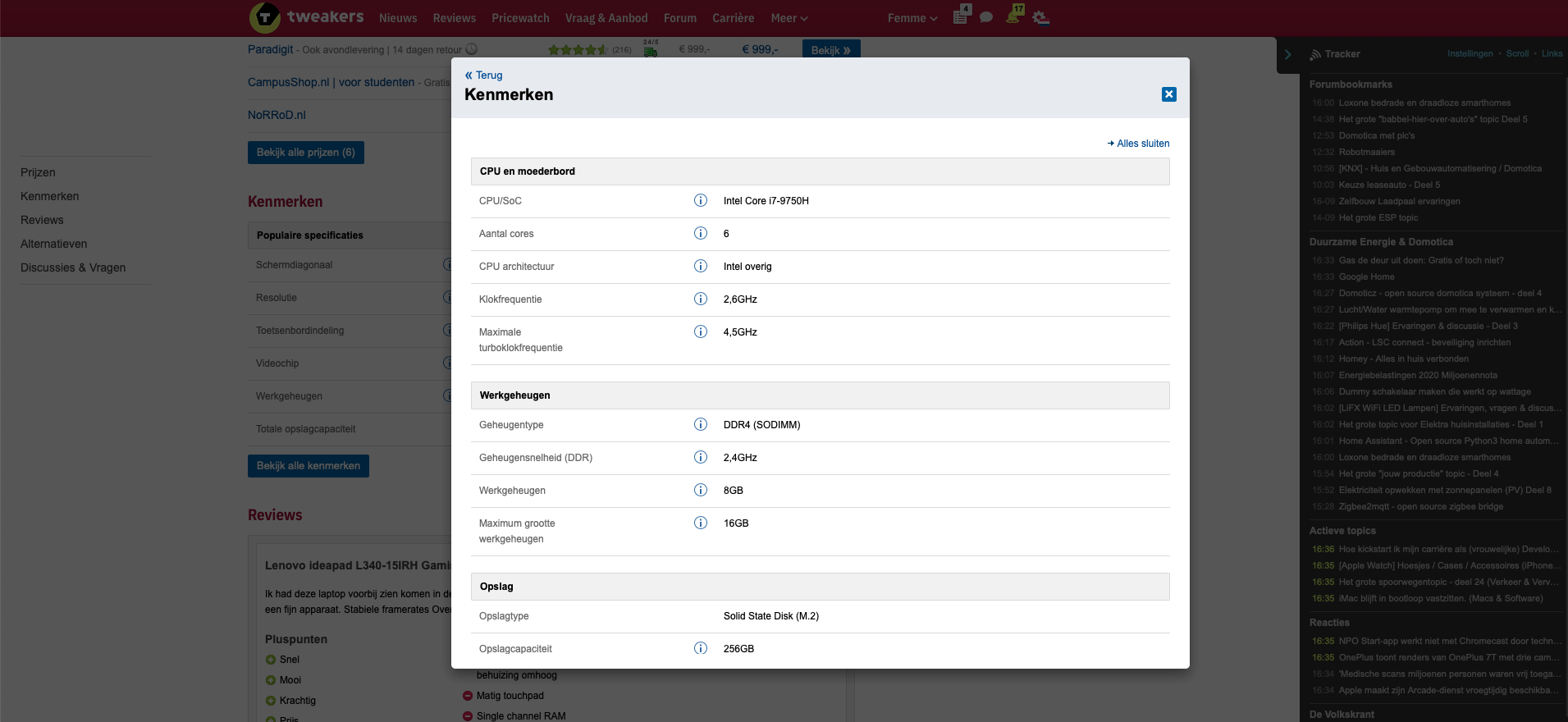
Task: Open tracker topic Google Home
Action: [1367, 276]
